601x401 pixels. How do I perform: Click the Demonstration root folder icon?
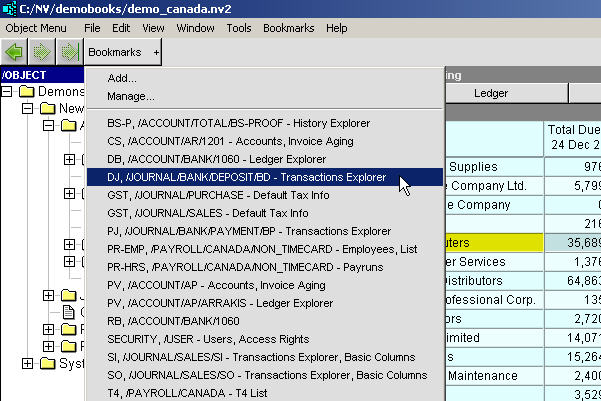tap(27, 92)
